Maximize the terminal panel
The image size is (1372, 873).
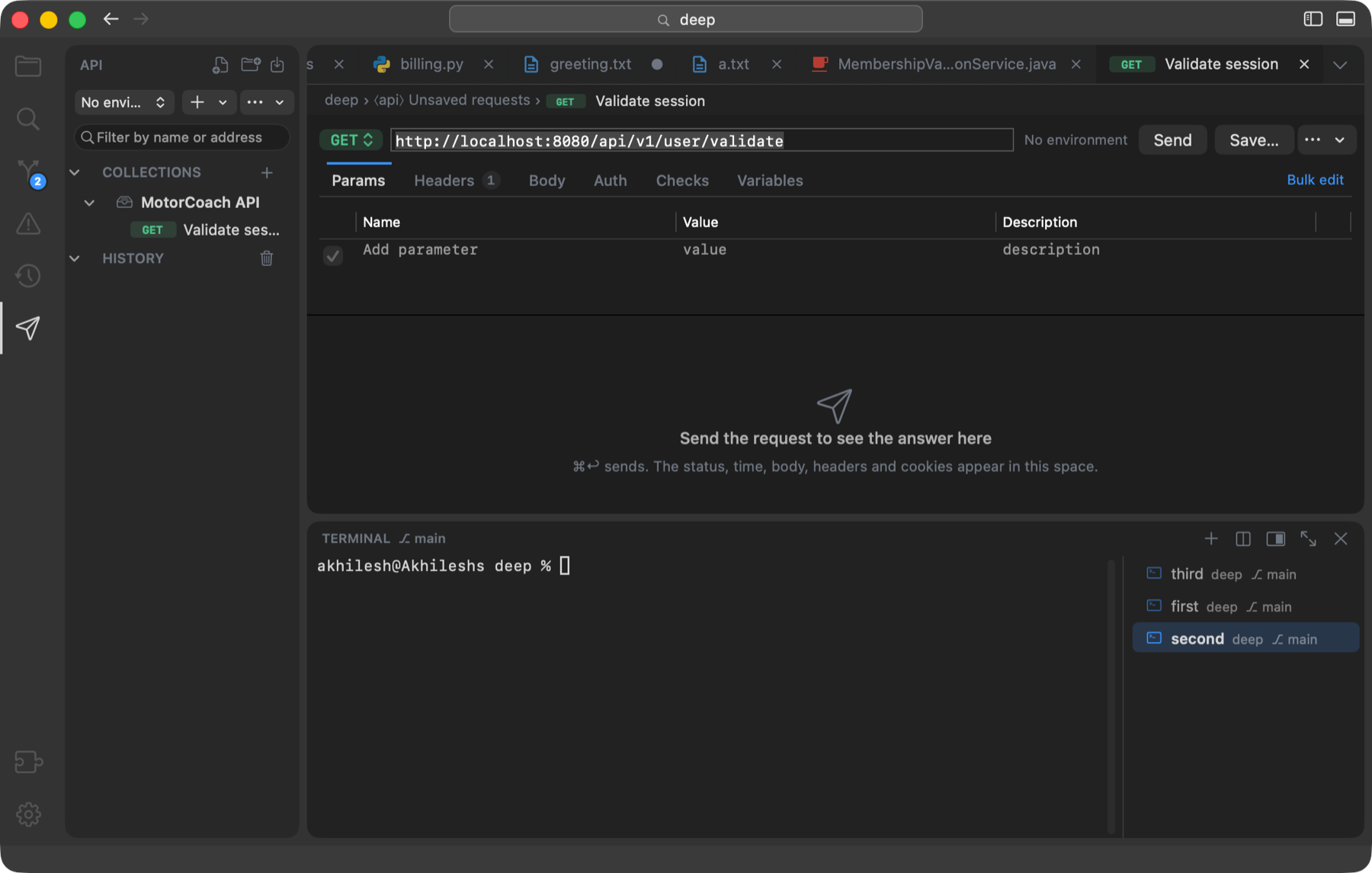pos(1308,538)
